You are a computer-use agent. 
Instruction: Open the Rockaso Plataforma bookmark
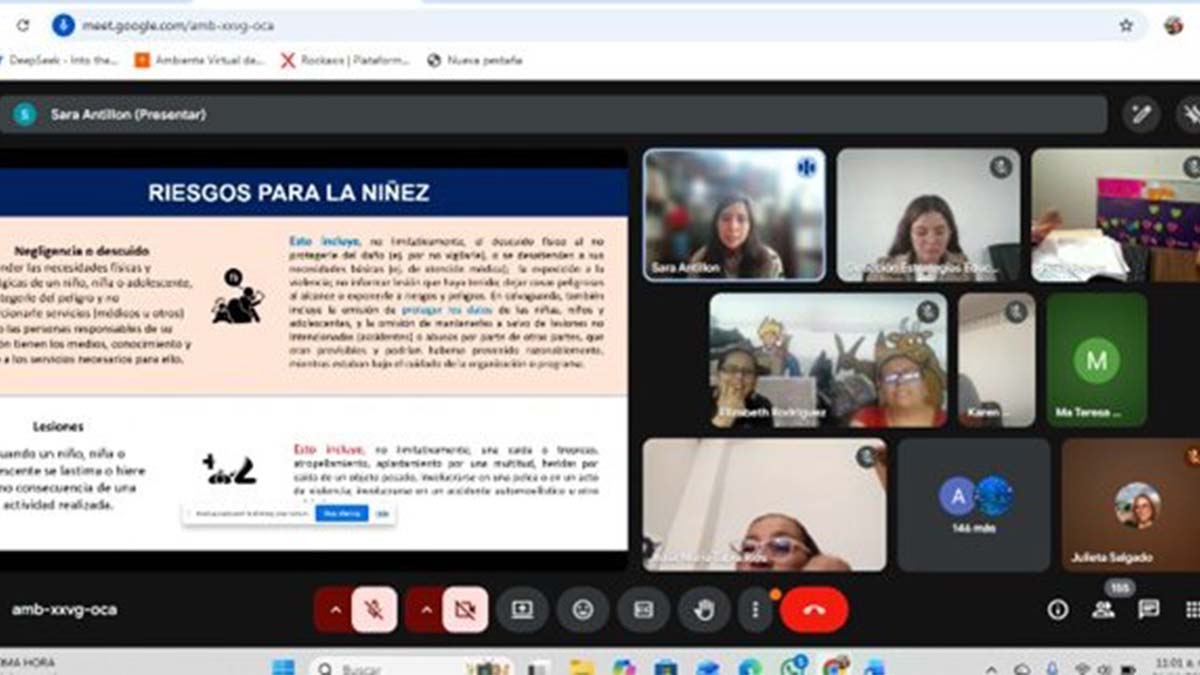point(345,60)
